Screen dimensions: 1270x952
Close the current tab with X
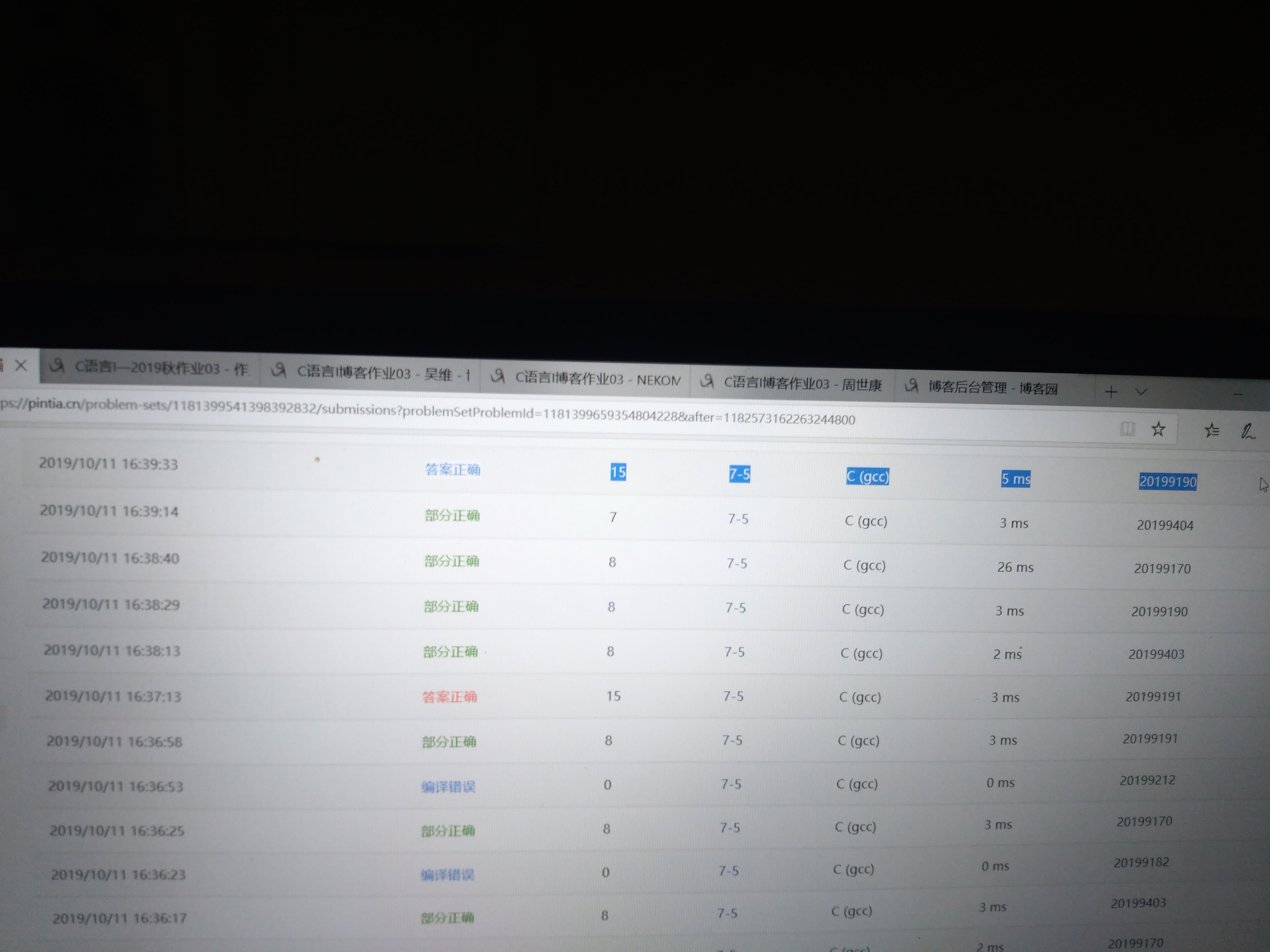(x=21, y=366)
